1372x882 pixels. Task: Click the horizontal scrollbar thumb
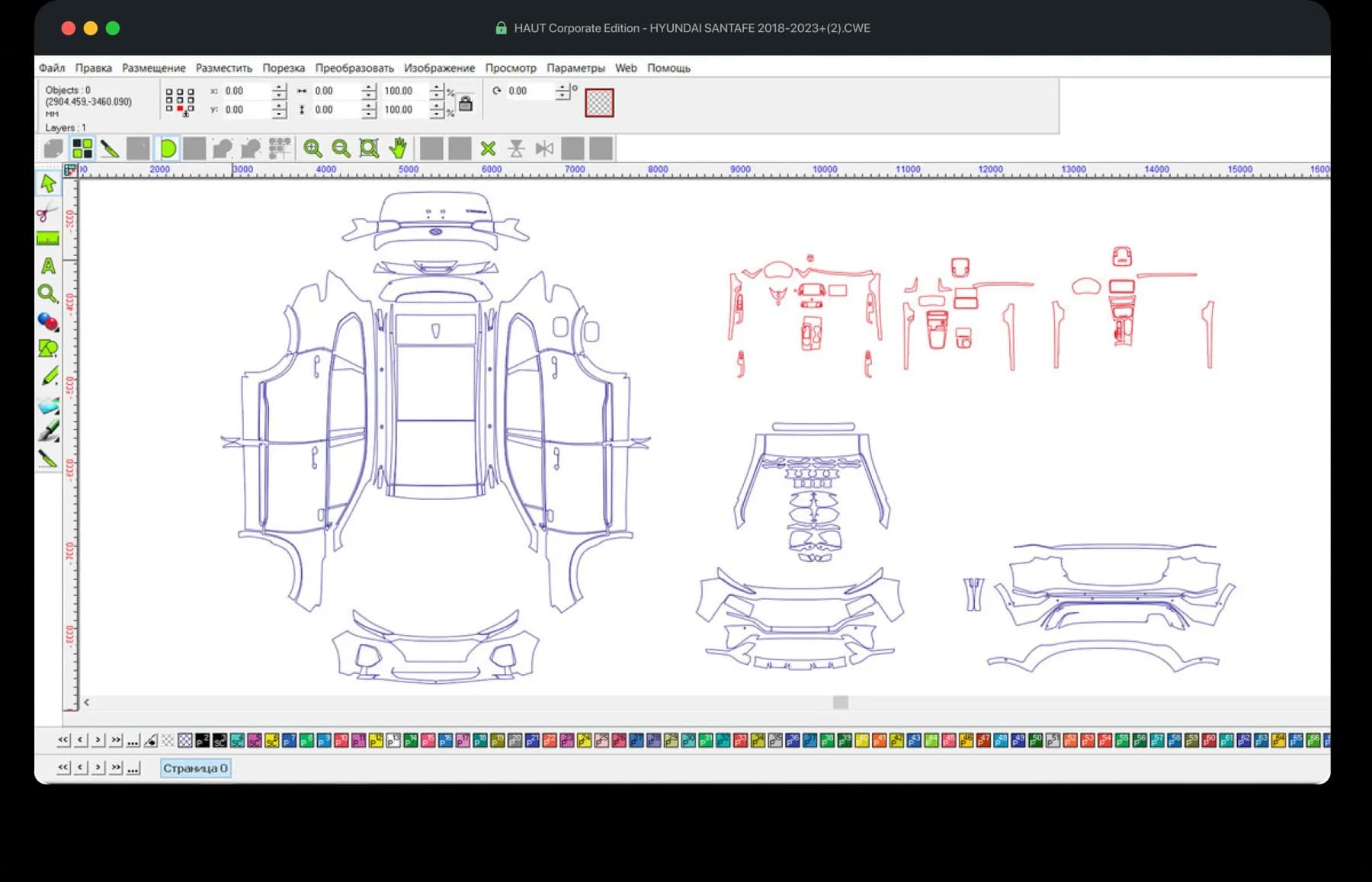[841, 702]
